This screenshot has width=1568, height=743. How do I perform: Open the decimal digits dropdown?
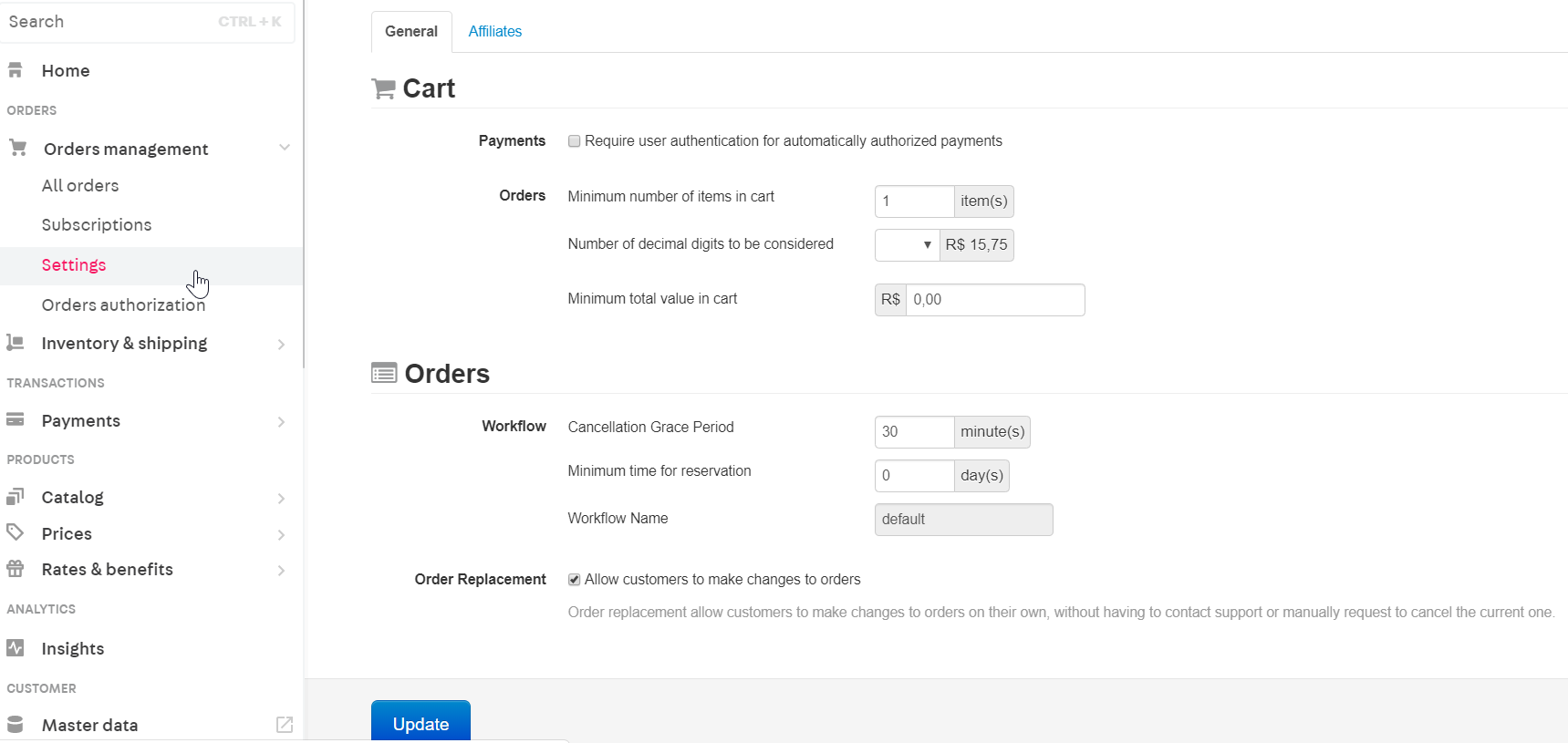pyautogui.click(x=907, y=245)
